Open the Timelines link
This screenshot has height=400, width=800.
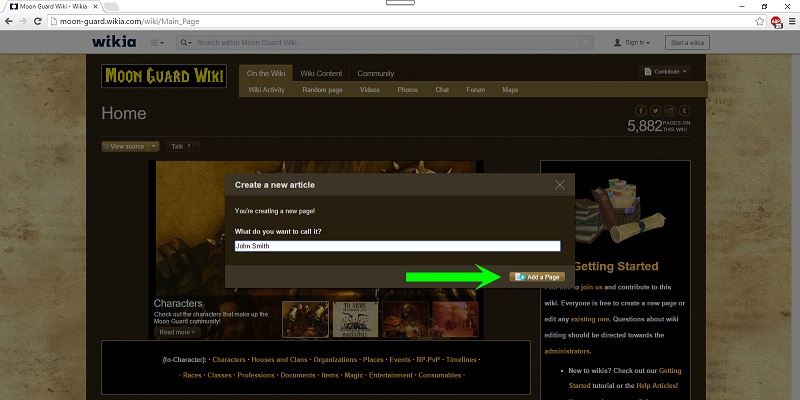tap(461, 360)
